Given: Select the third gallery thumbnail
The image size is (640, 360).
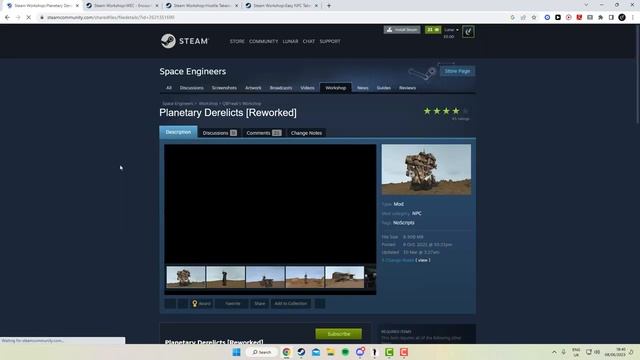Looking at the screenshot, I should (x=265, y=277).
